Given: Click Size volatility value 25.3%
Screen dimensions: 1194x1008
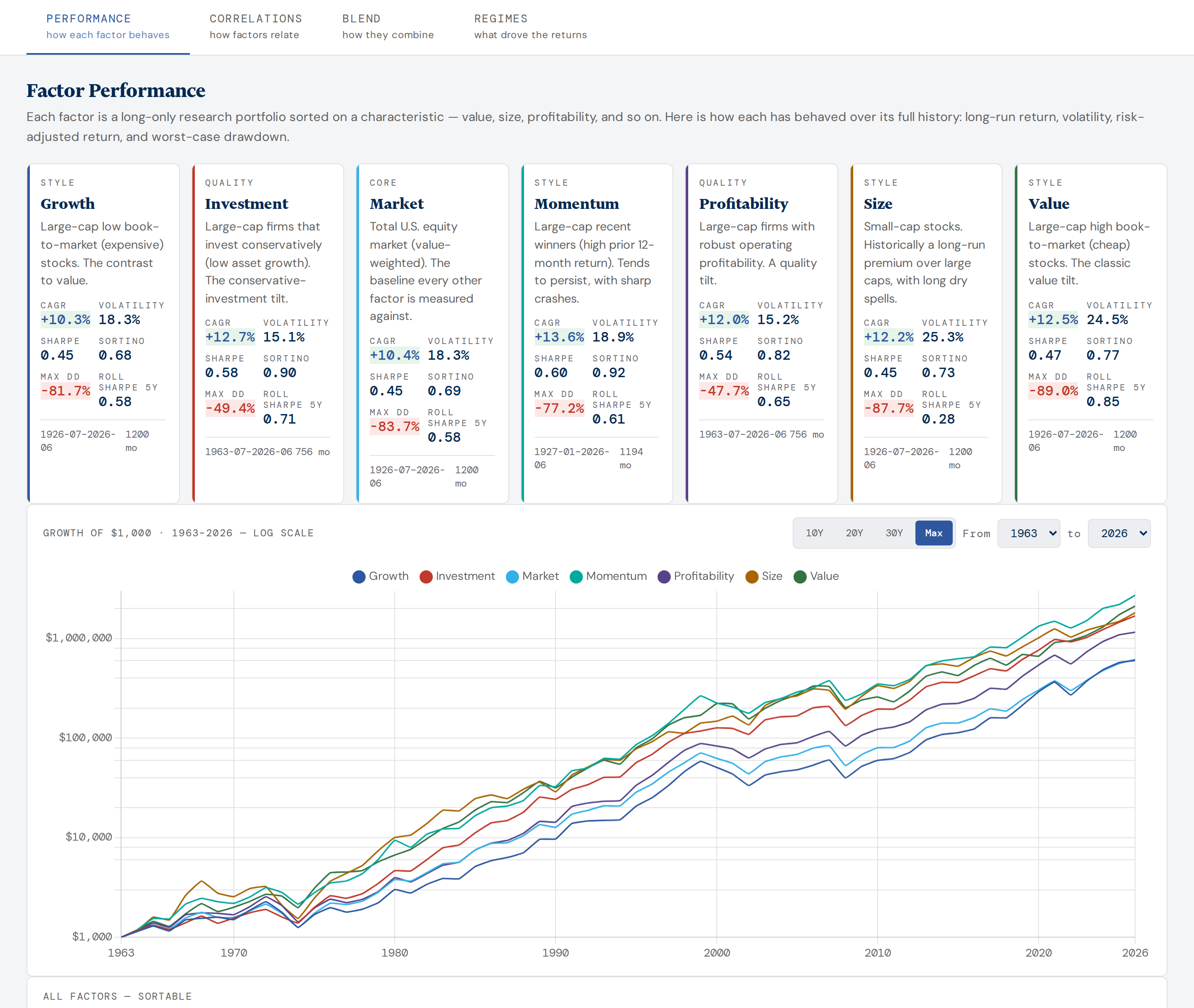Looking at the screenshot, I should point(943,337).
